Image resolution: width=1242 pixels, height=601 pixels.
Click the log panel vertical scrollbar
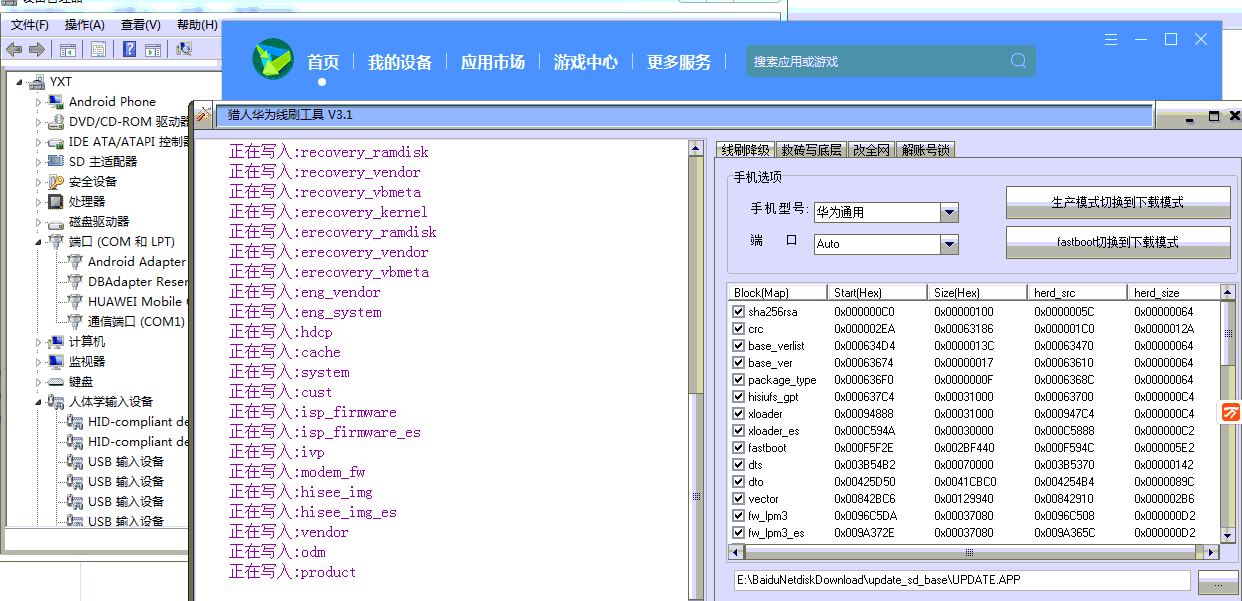[x=697, y=370]
